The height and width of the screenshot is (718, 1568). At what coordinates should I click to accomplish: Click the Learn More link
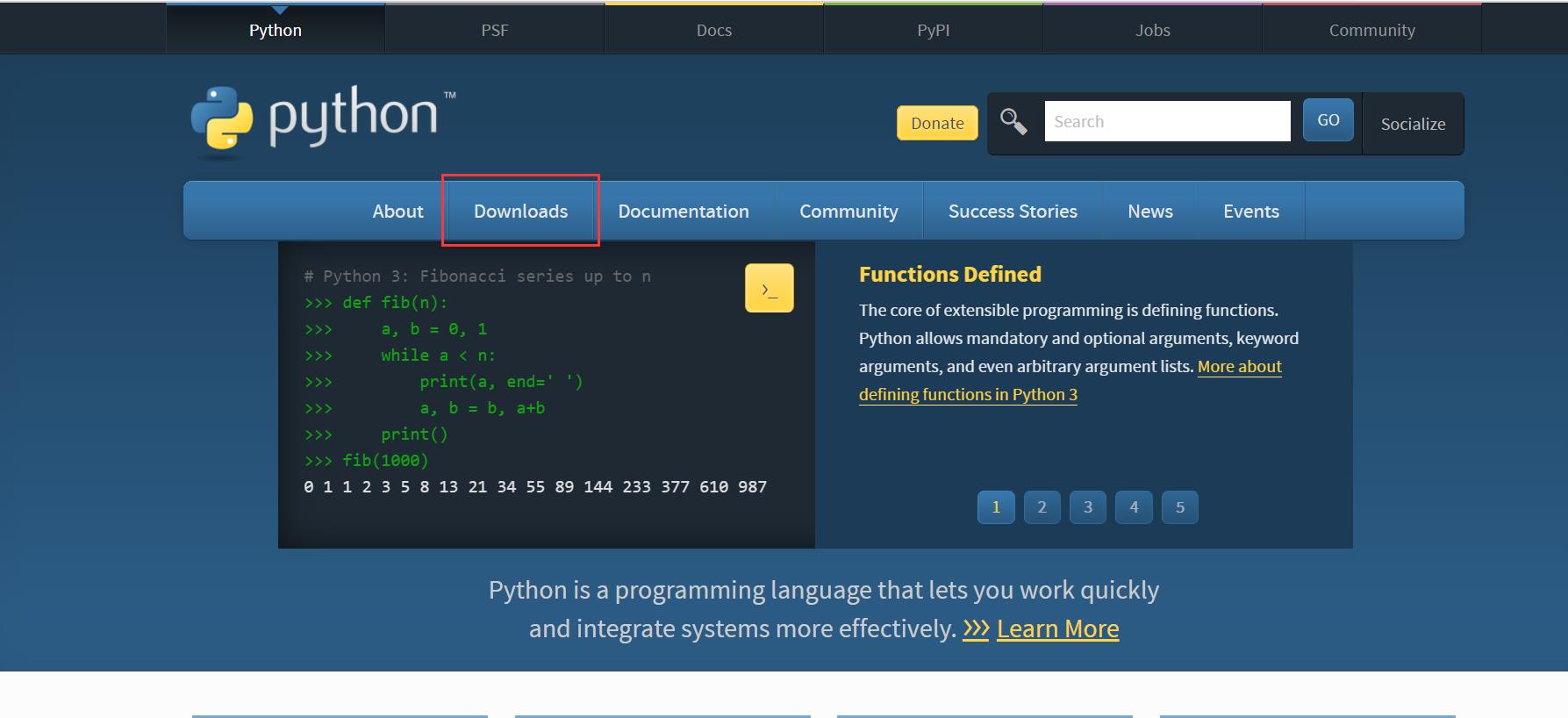coord(1058,628)
